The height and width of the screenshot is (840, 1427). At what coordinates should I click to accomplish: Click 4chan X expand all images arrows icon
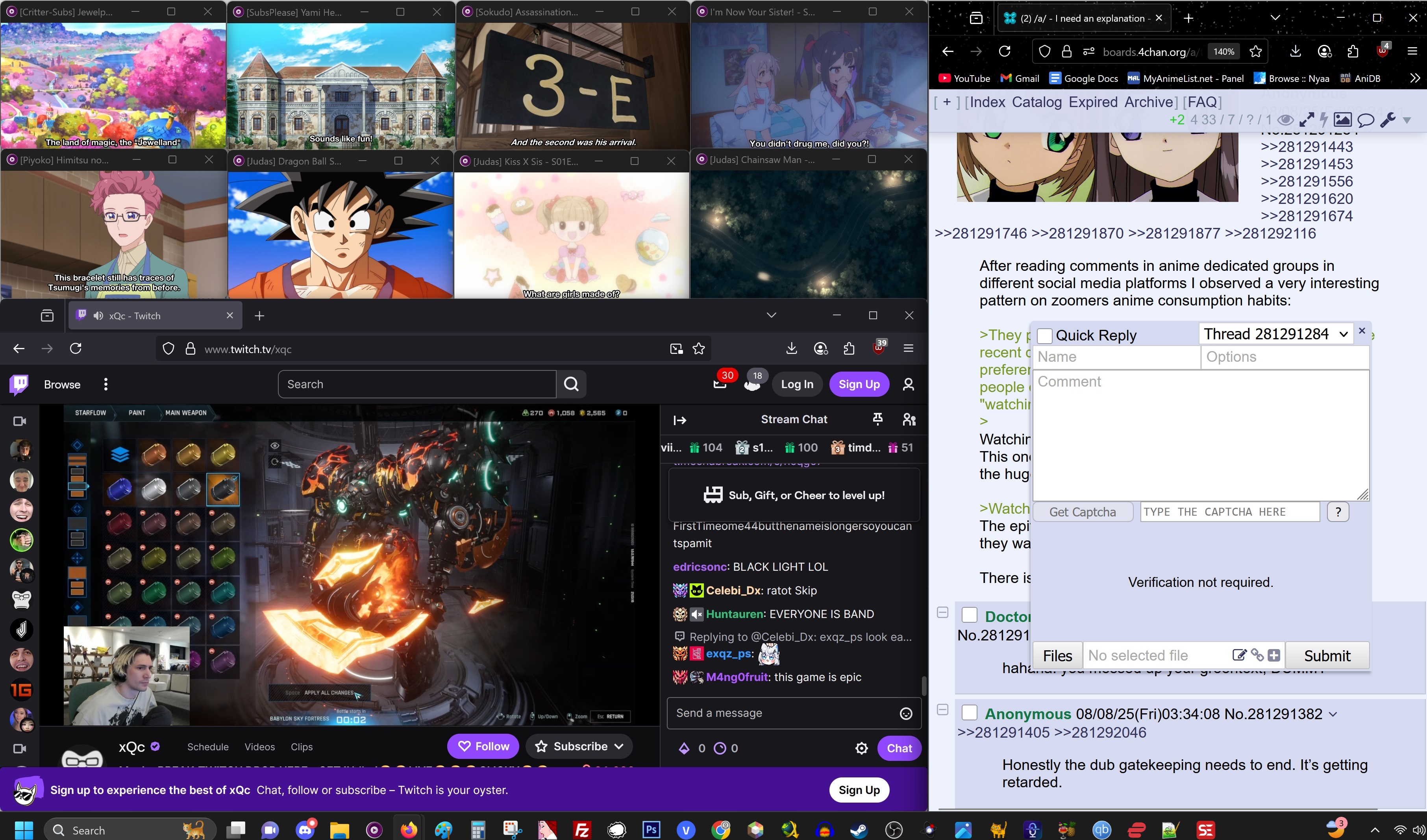[1307, 120]
